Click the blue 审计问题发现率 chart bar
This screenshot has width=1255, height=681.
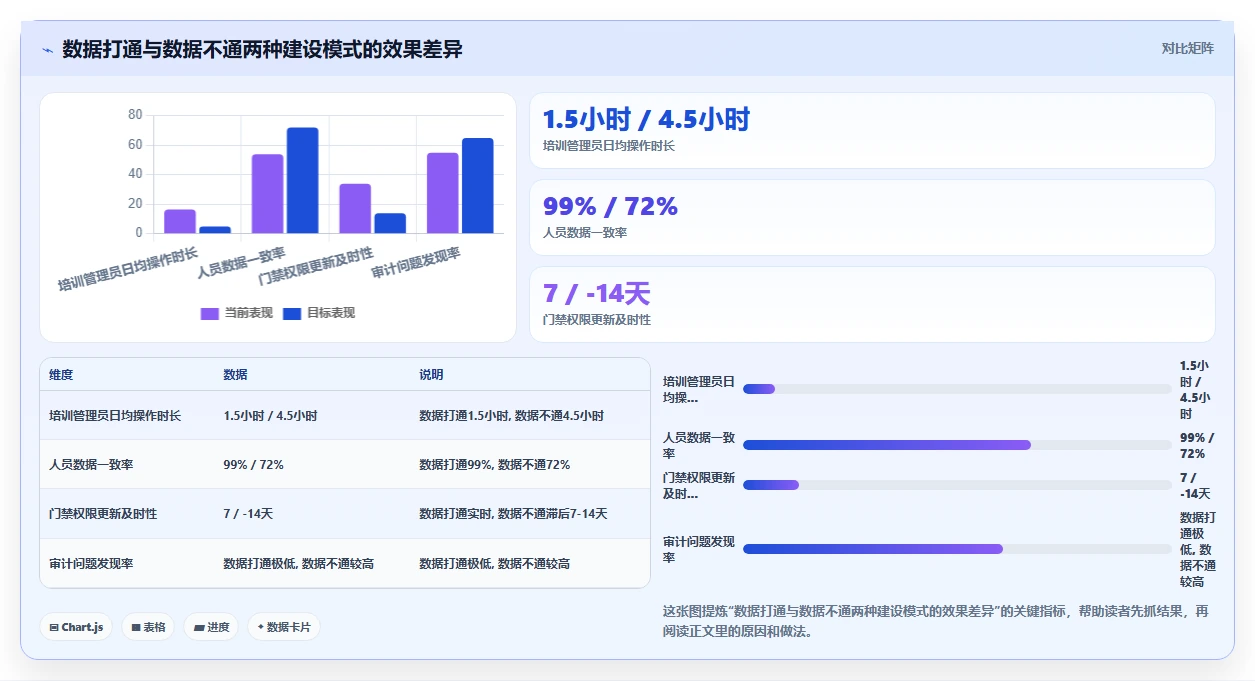click(x=477, y=186)
